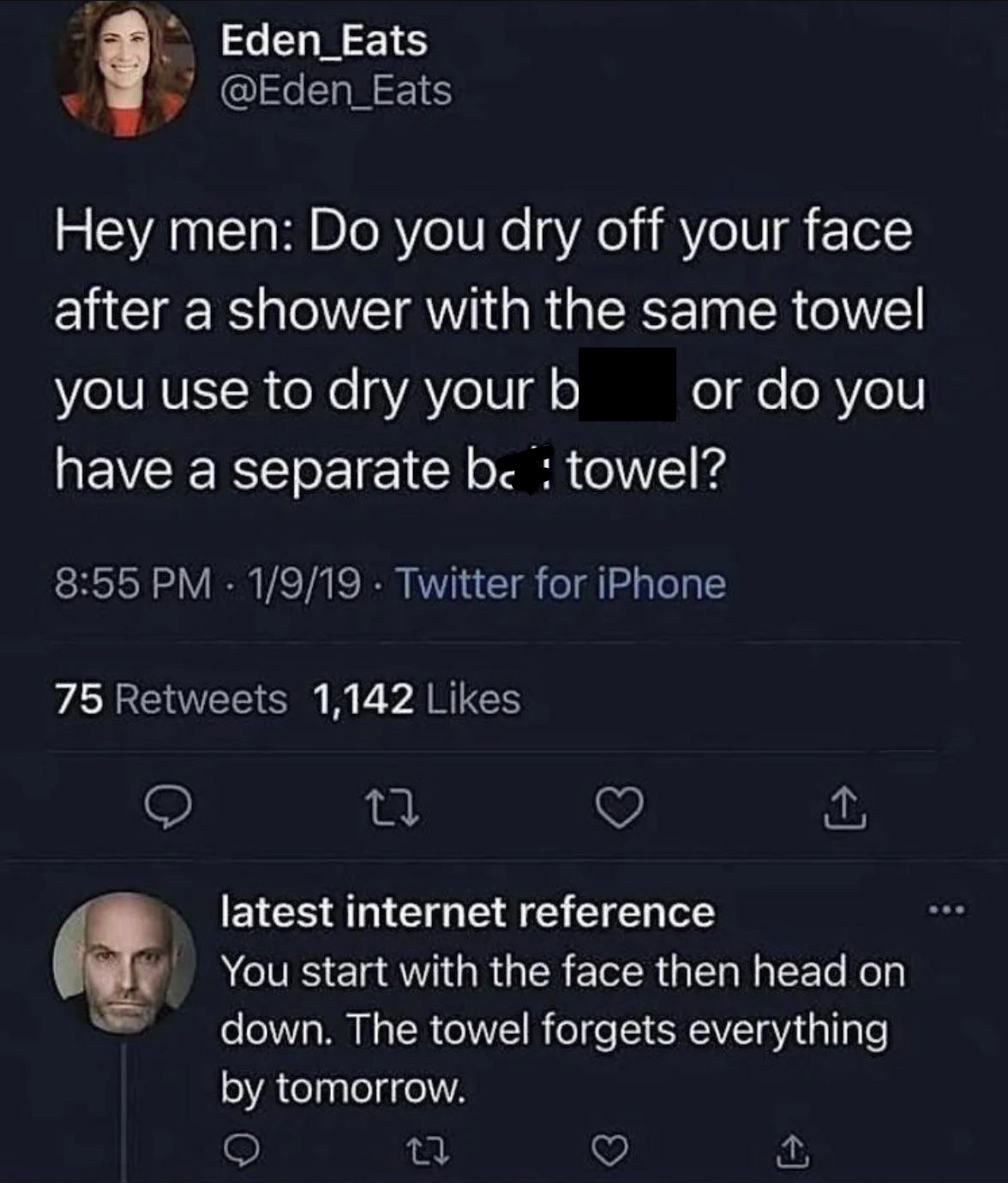View the 75 Retweets list
Screen dimensions: 1008x1183
171,699
